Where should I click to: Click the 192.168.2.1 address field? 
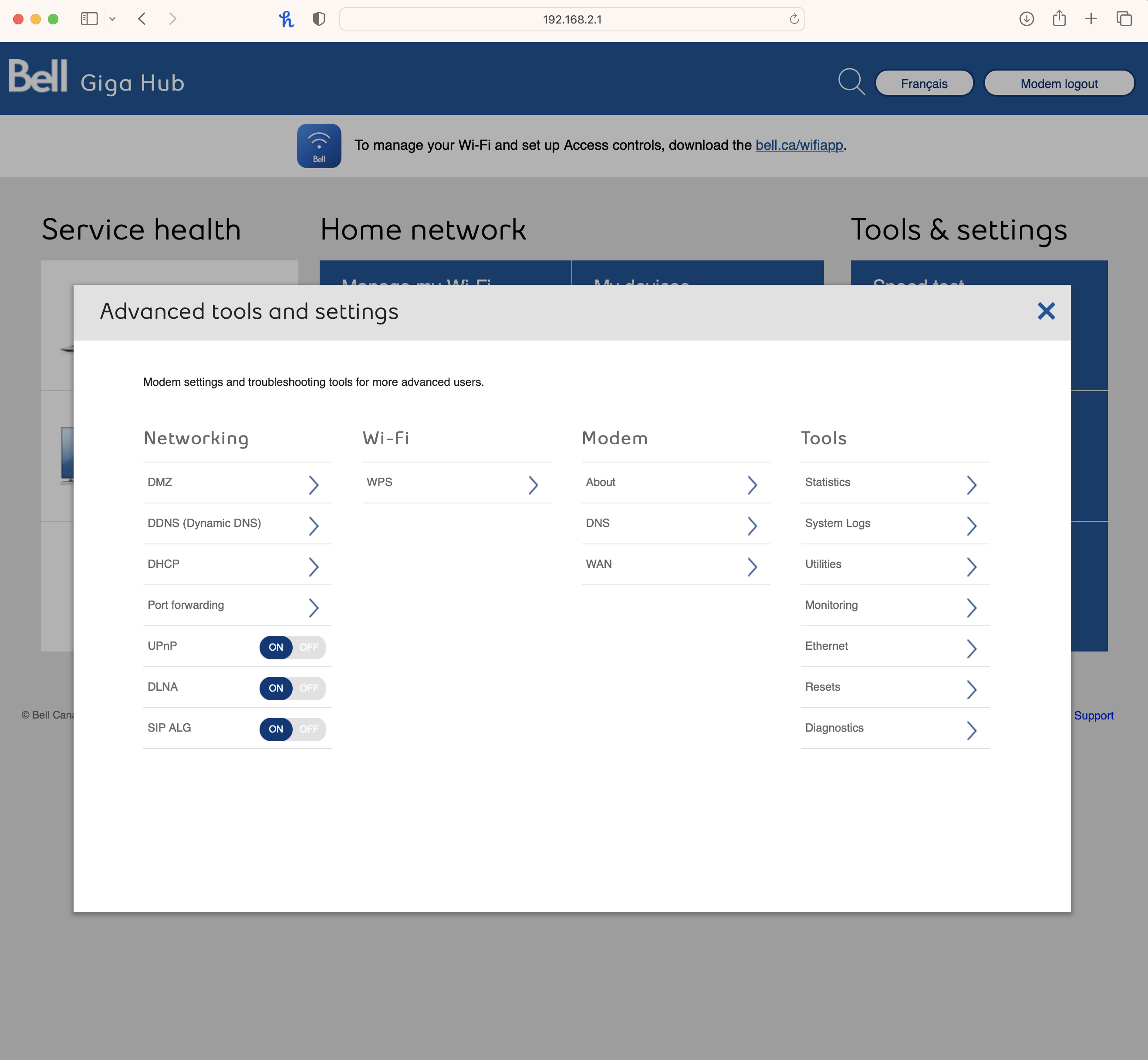(x=571, y=19)
